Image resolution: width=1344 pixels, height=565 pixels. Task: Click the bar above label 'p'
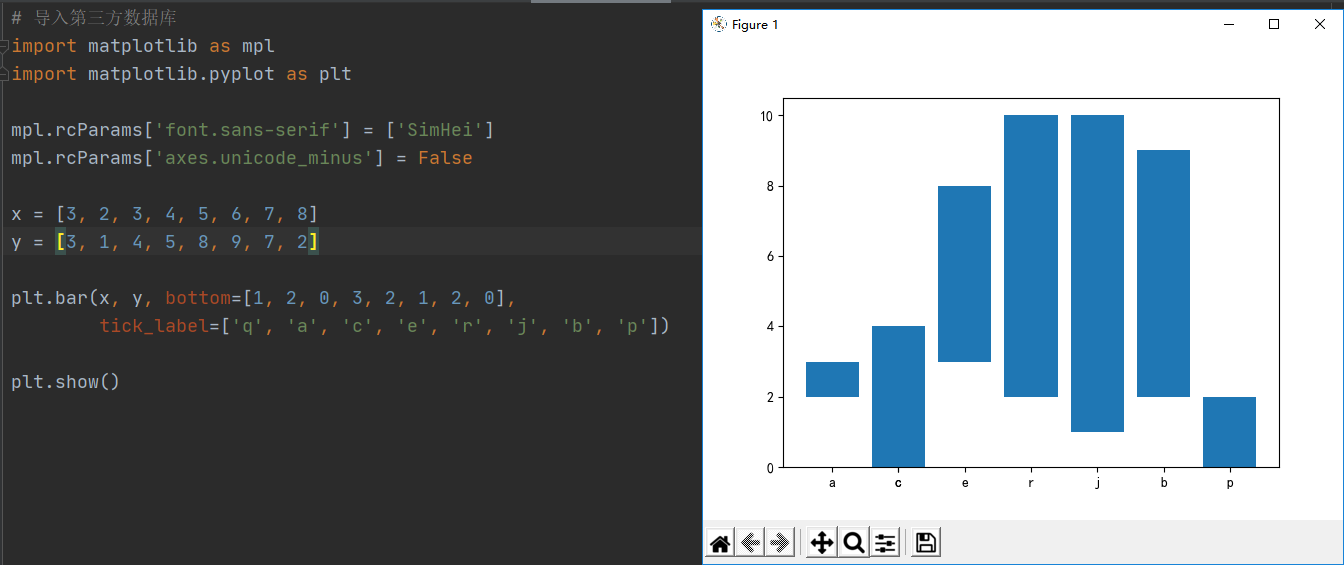(1229, 432)
